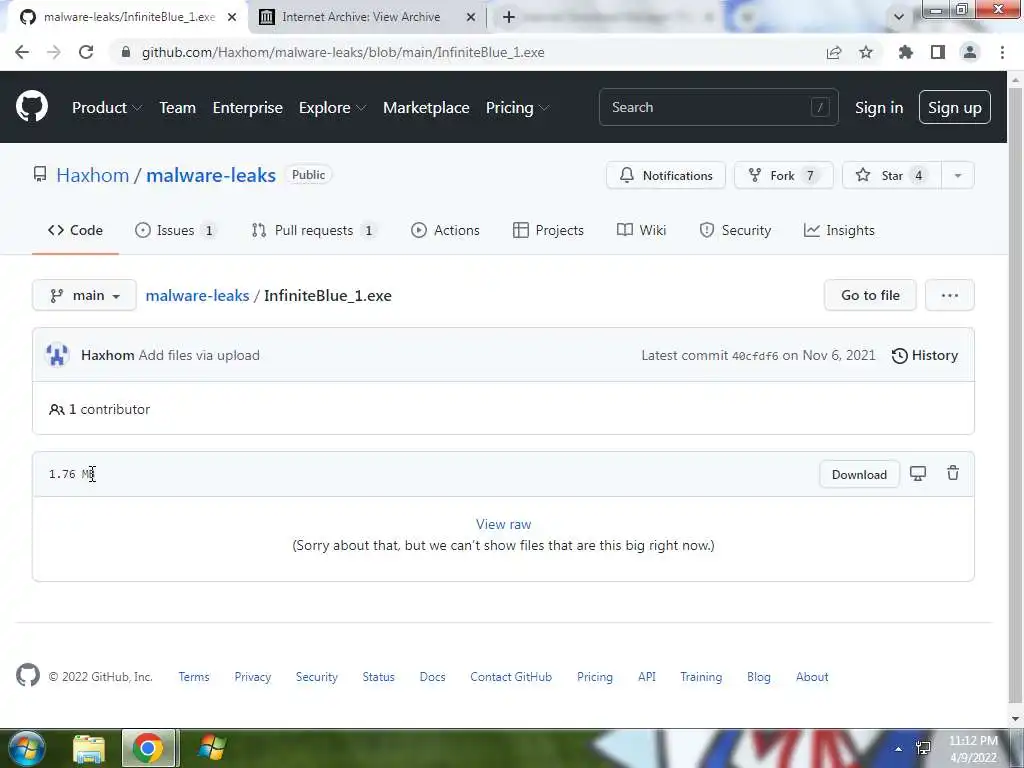The width and height of the screenshot is (1024, 768).
Task: Click the Chrome icon in taskbar
Action: pos(148,748)
